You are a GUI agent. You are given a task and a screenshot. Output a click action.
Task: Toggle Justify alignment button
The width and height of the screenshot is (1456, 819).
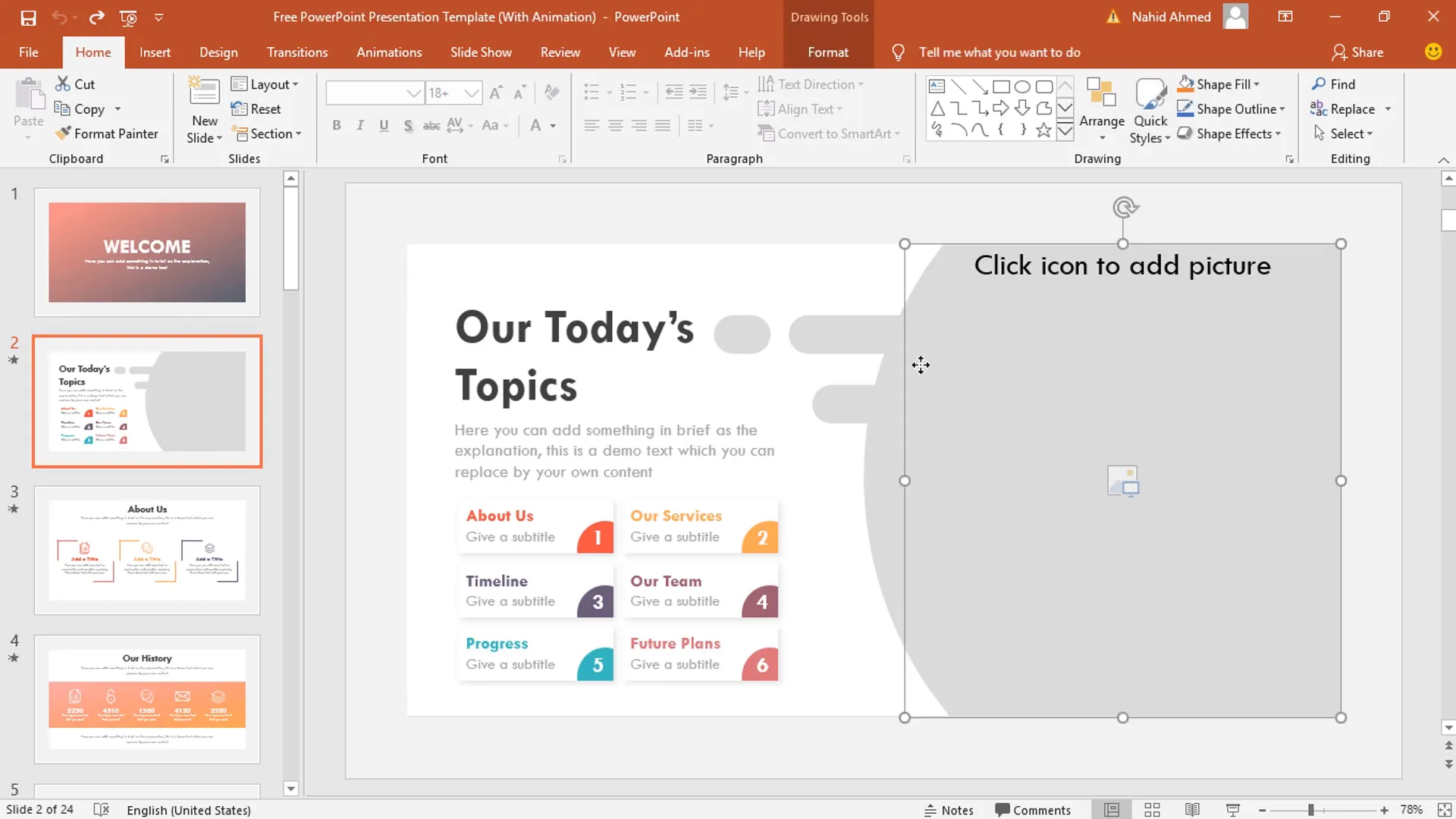coord(663,125)
